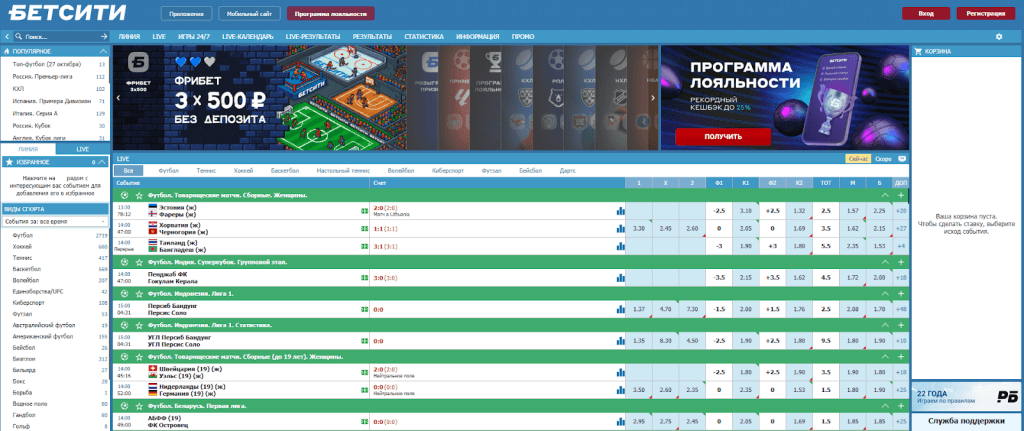Collapse Индонезия. Лига 1. Статистика group chevron
Image resolution: width=1024 pixels, height=431 pixels.
coord(886,325)
